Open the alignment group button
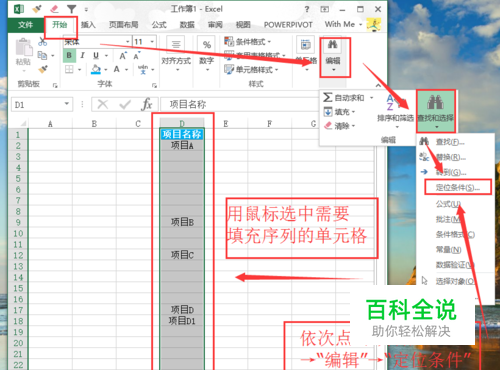Viewport: 500px width, 370px height. 176,53
